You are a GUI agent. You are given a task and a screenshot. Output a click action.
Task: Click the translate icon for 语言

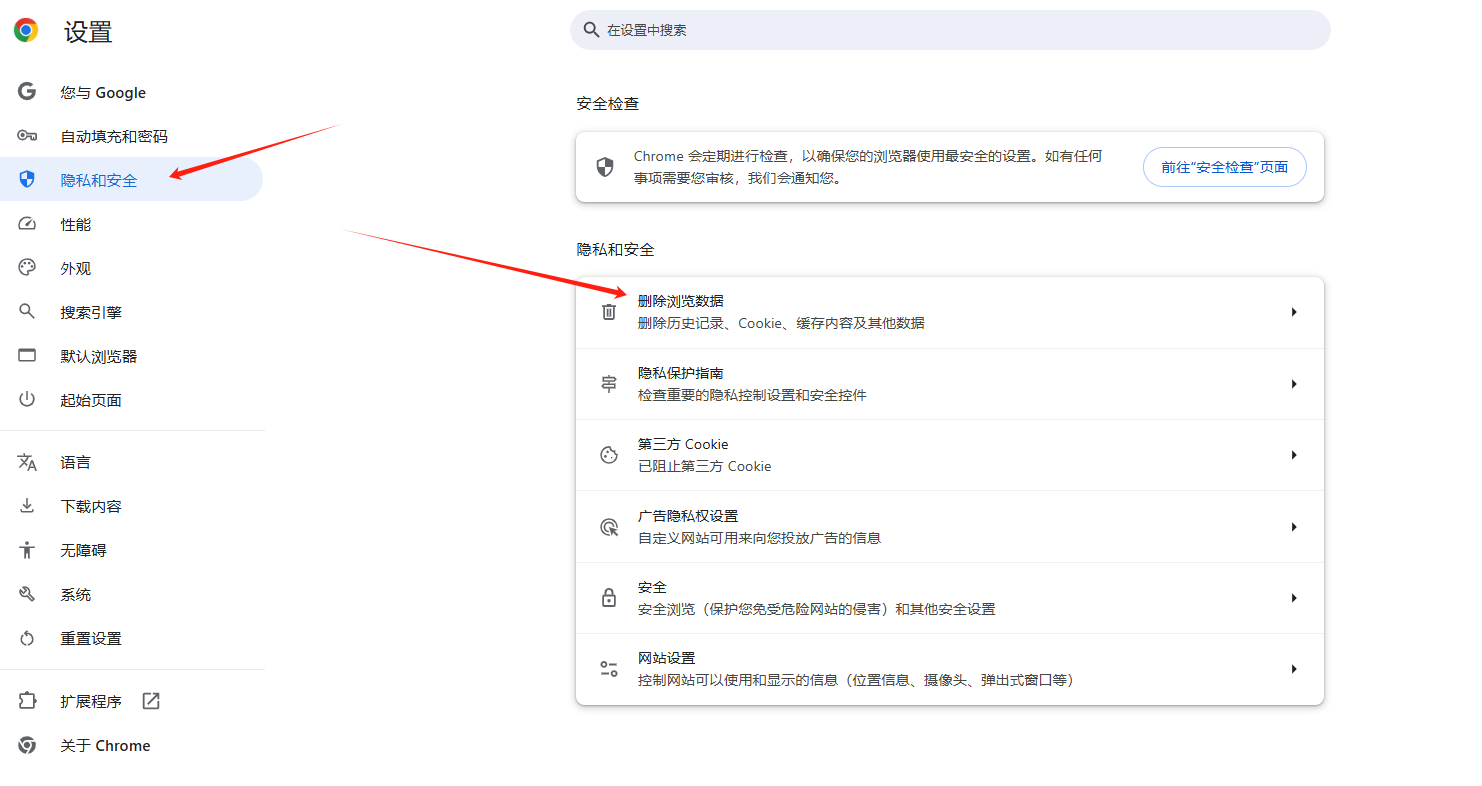coord(27,462)
